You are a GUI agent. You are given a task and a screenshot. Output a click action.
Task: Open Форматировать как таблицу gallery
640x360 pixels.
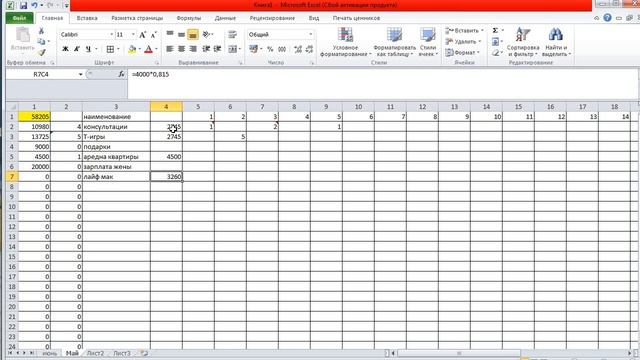click(394, 42)
